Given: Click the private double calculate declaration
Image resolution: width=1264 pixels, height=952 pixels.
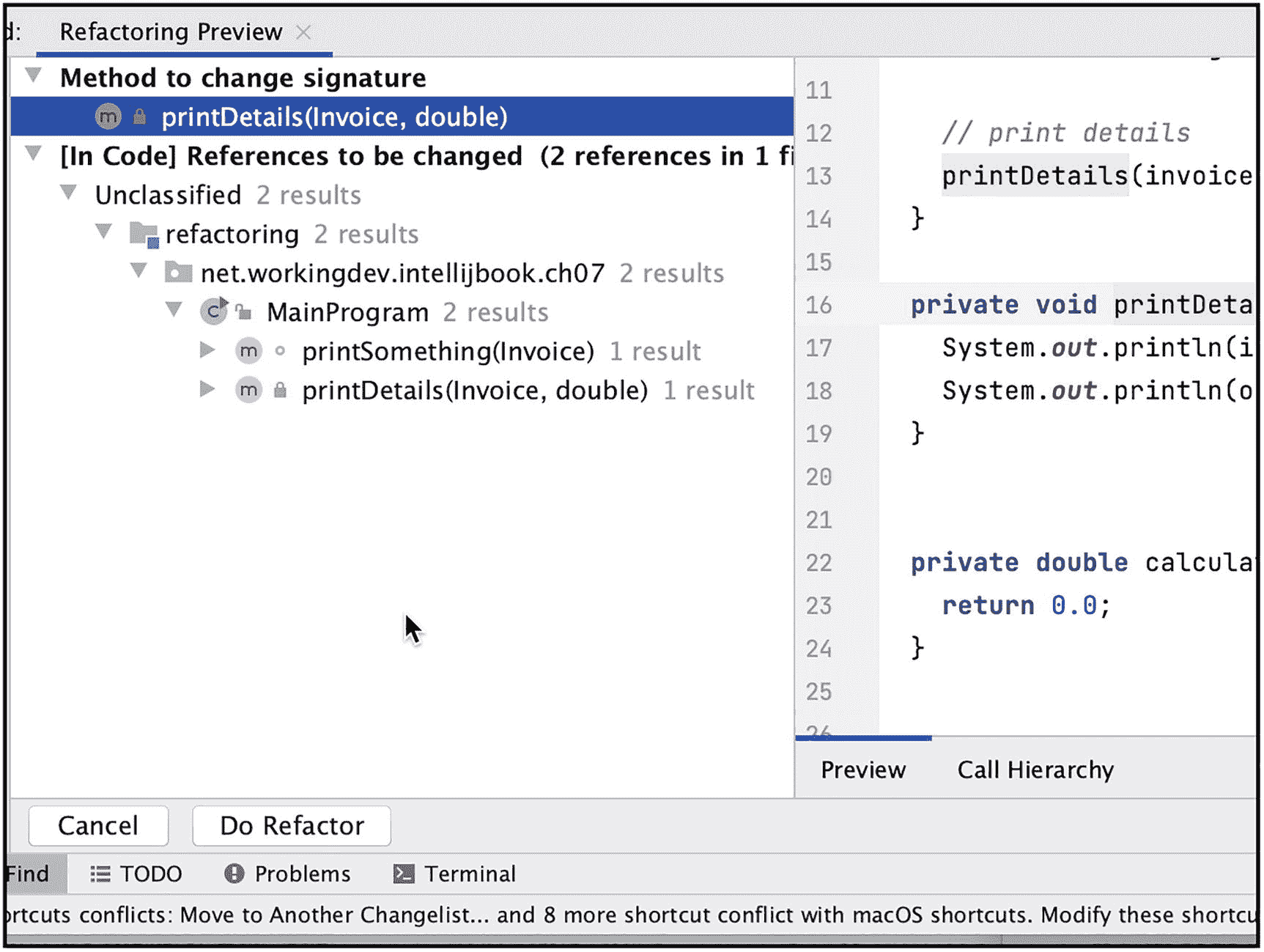Looking at the screenshot, I should [1082, 563].
